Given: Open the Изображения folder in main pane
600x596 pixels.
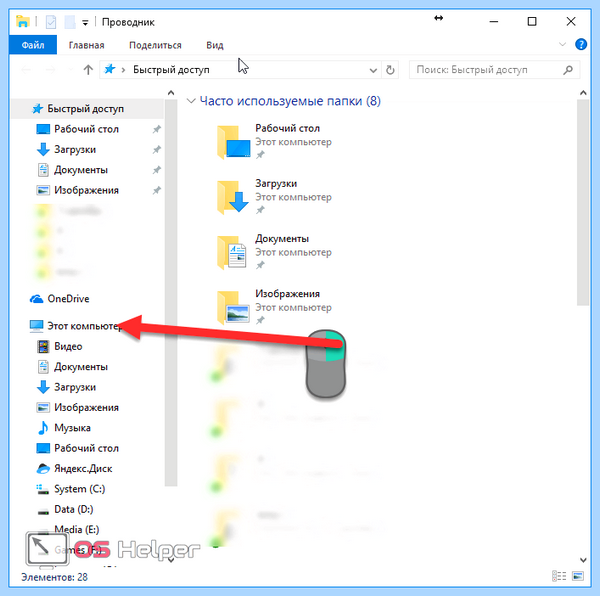Looking at the screenshot, I should [274, 307].
